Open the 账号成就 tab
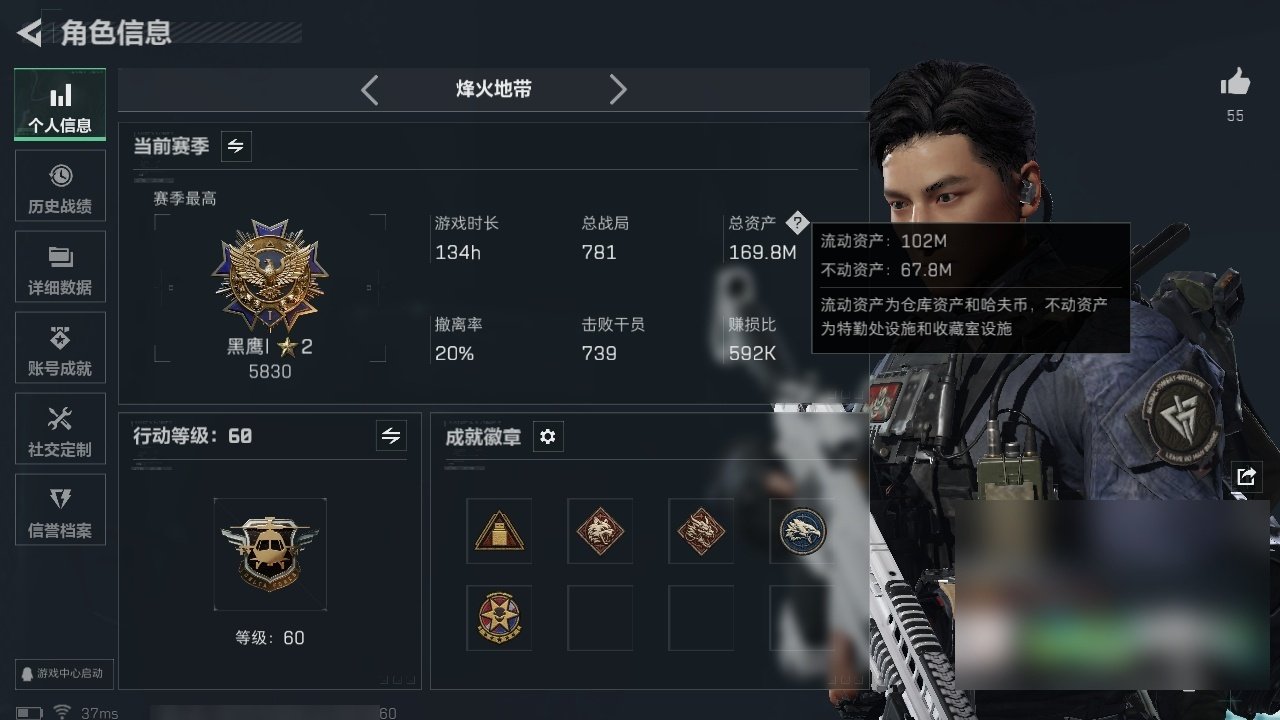 click(60, 352)
